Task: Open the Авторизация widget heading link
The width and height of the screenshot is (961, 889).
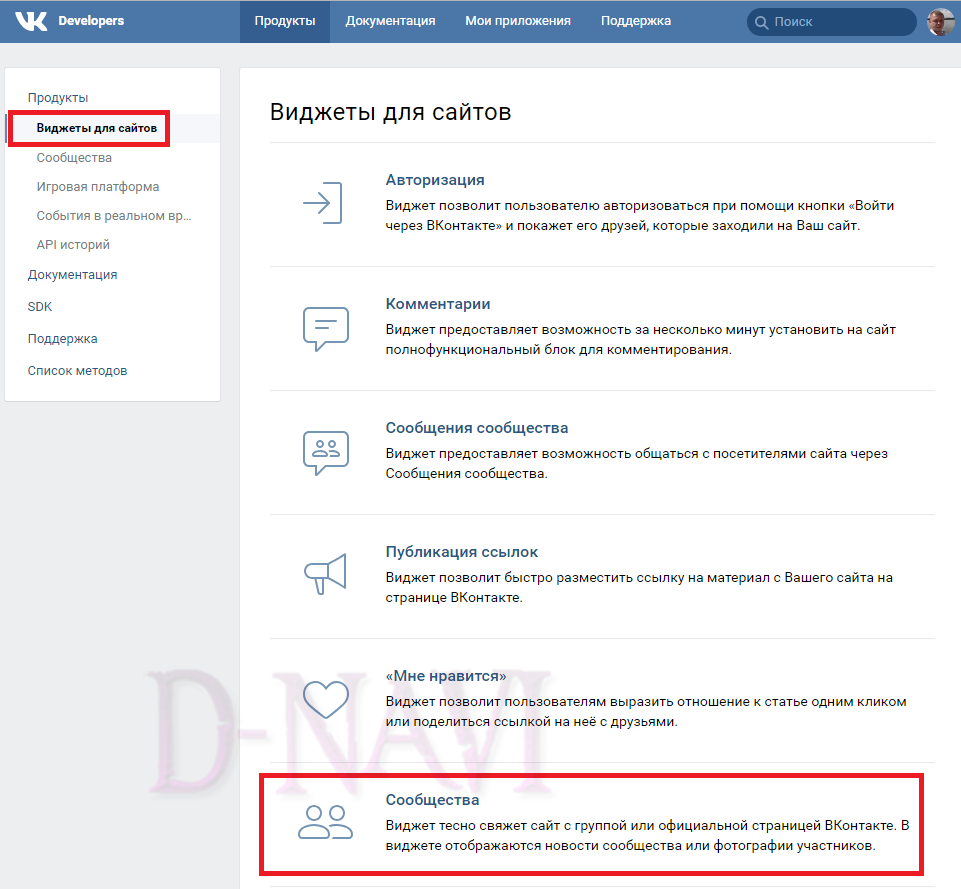Action: [435, 180]
